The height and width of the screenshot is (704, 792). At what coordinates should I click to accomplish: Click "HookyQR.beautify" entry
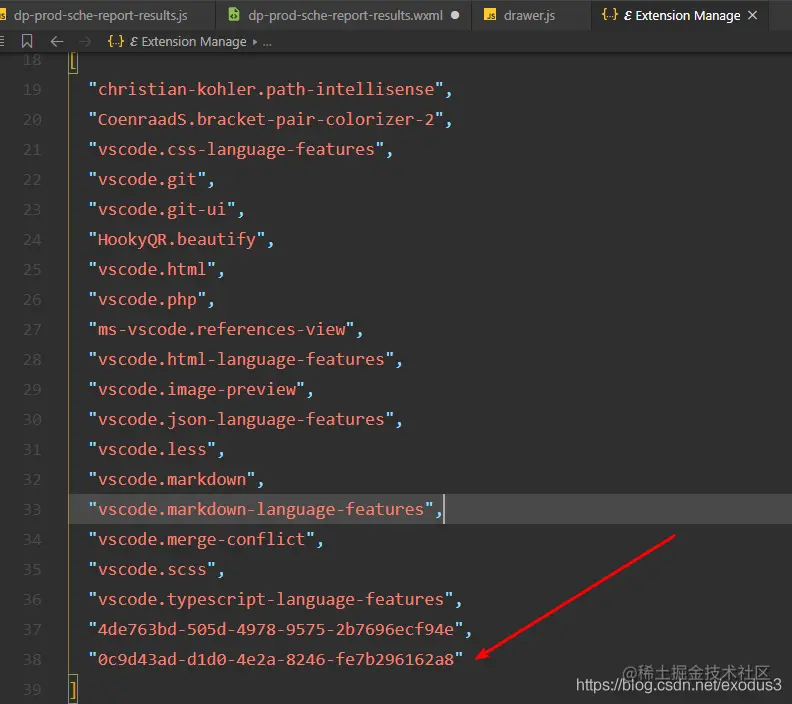click(x=177, y=240)
